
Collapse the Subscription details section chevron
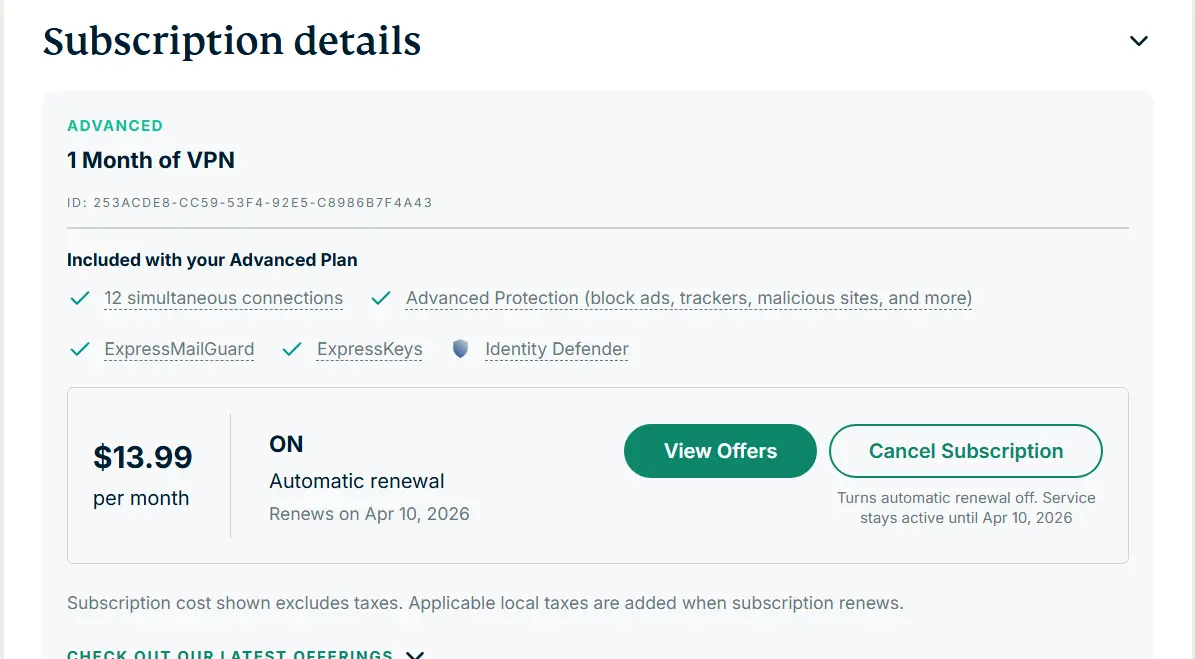click(x=1139, y=41)
